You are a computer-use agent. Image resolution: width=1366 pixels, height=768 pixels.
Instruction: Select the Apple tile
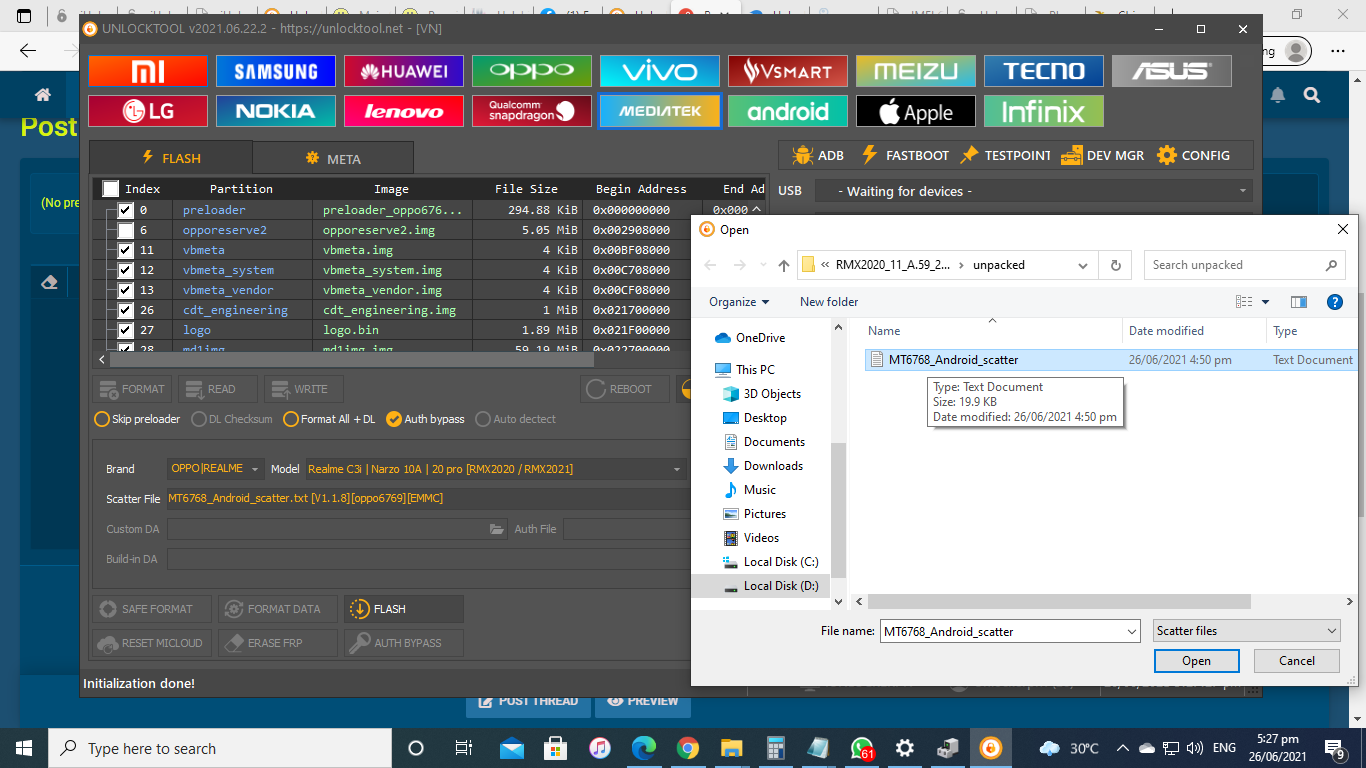[916, 111]
